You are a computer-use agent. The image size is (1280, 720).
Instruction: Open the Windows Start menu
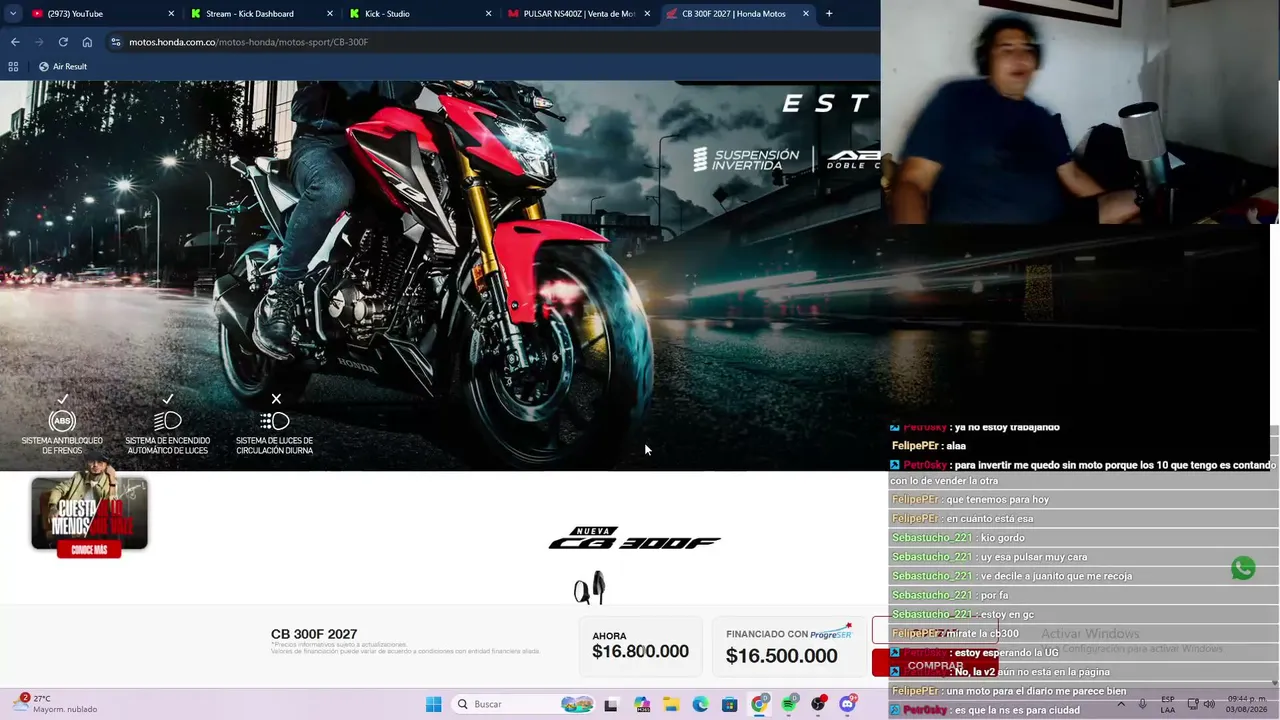point(433,704)
